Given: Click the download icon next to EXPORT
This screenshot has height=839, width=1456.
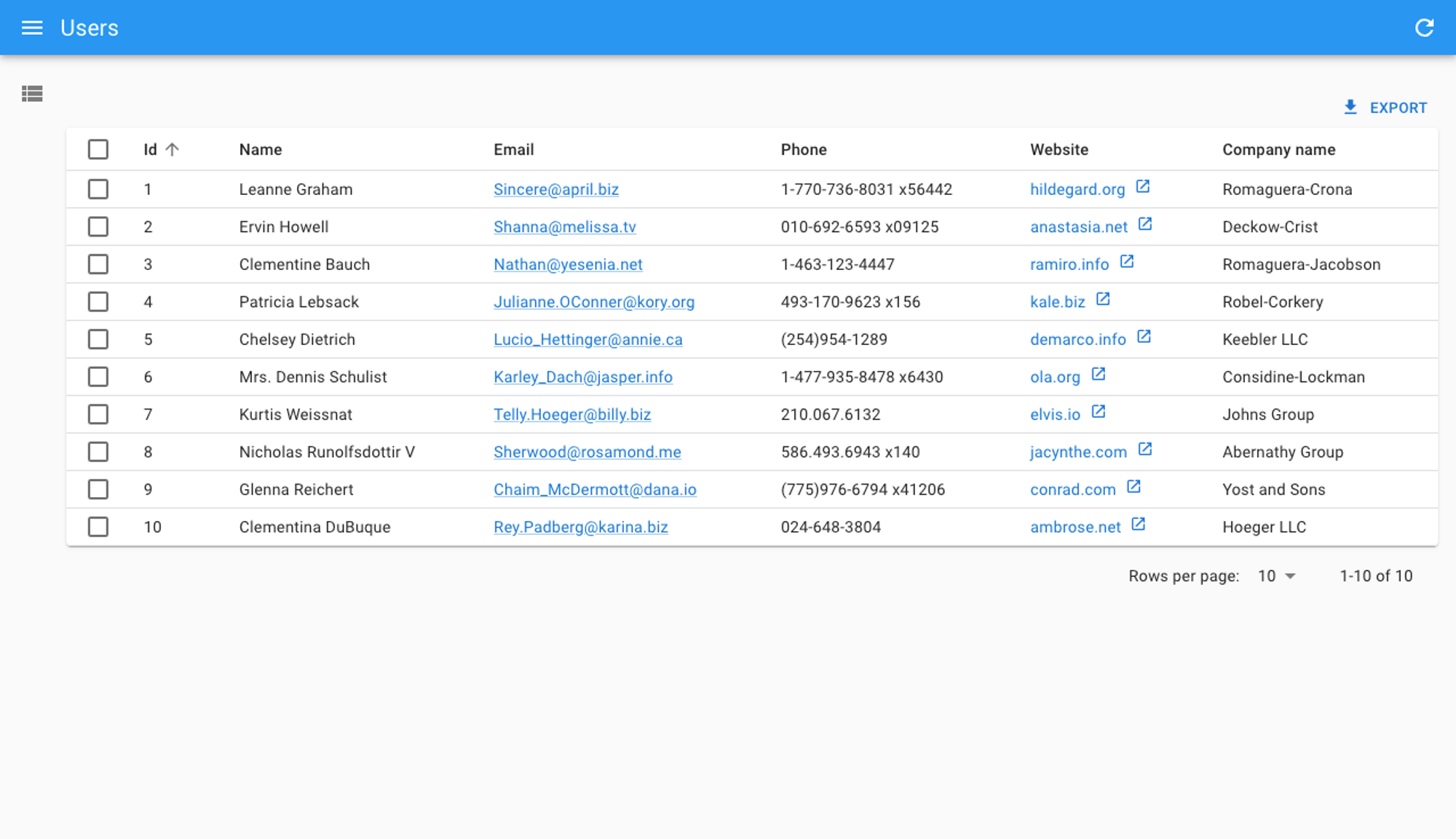Looking at the screenshot, I should 1350,107.
